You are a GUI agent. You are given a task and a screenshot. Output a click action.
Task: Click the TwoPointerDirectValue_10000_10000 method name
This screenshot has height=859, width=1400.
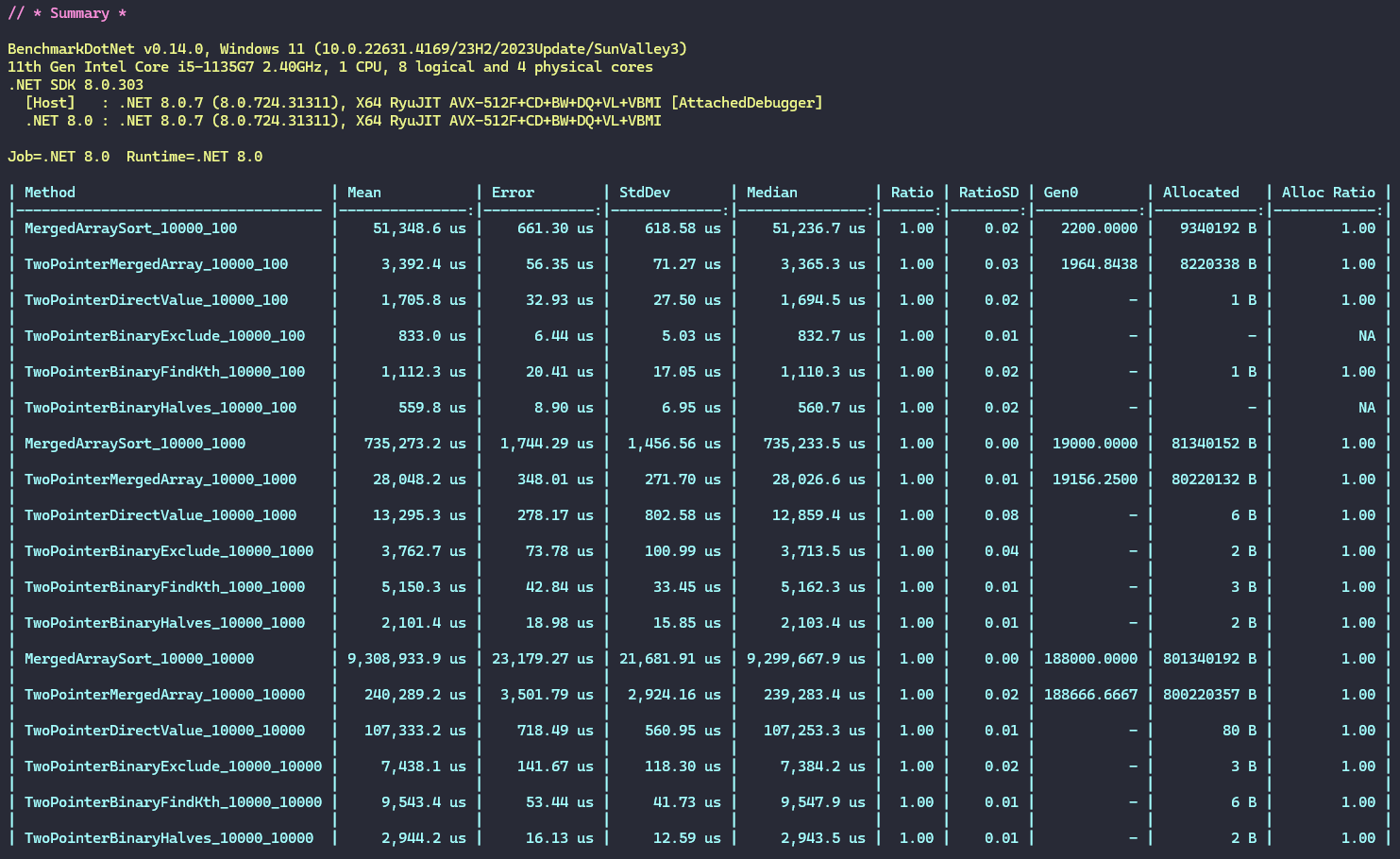point(164,731)
